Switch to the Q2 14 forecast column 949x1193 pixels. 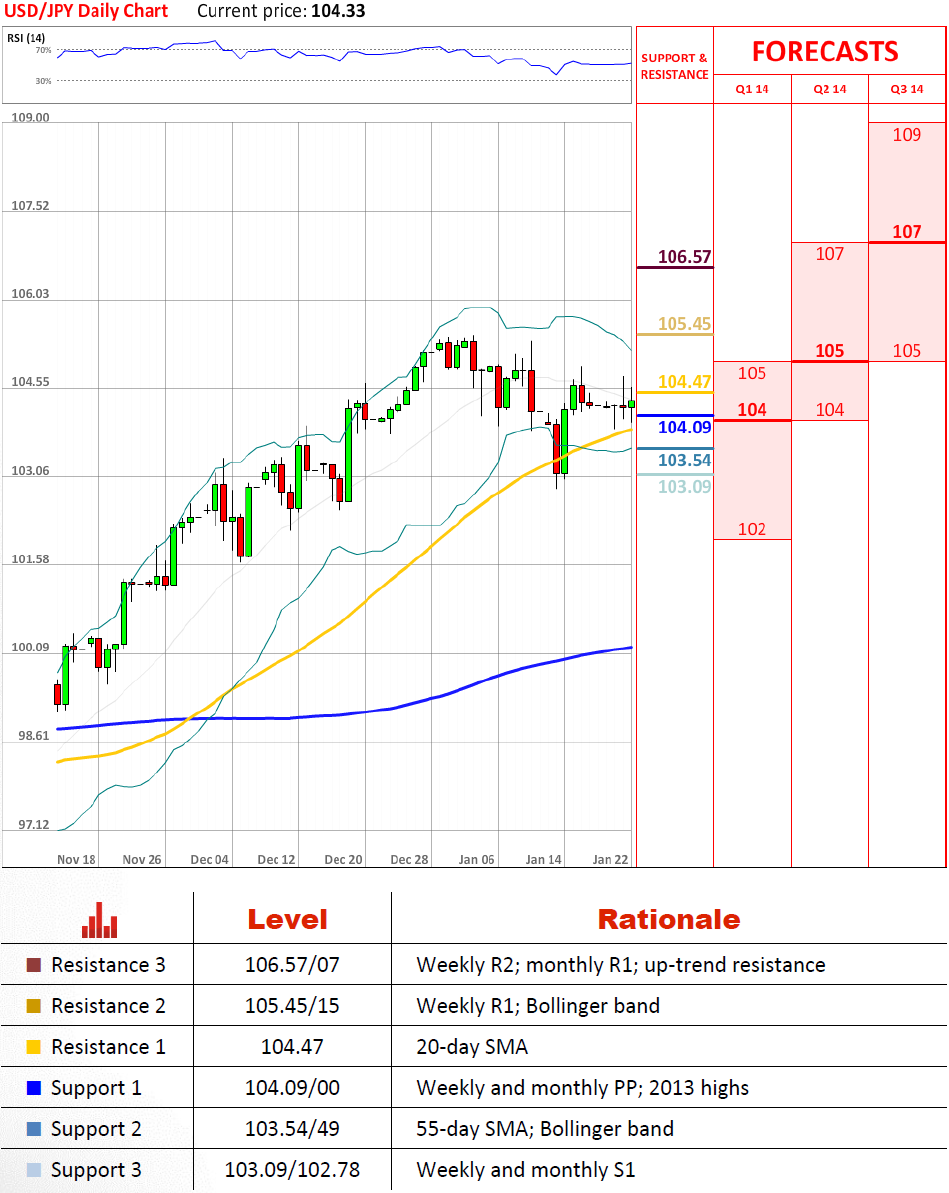coord(829,89)
